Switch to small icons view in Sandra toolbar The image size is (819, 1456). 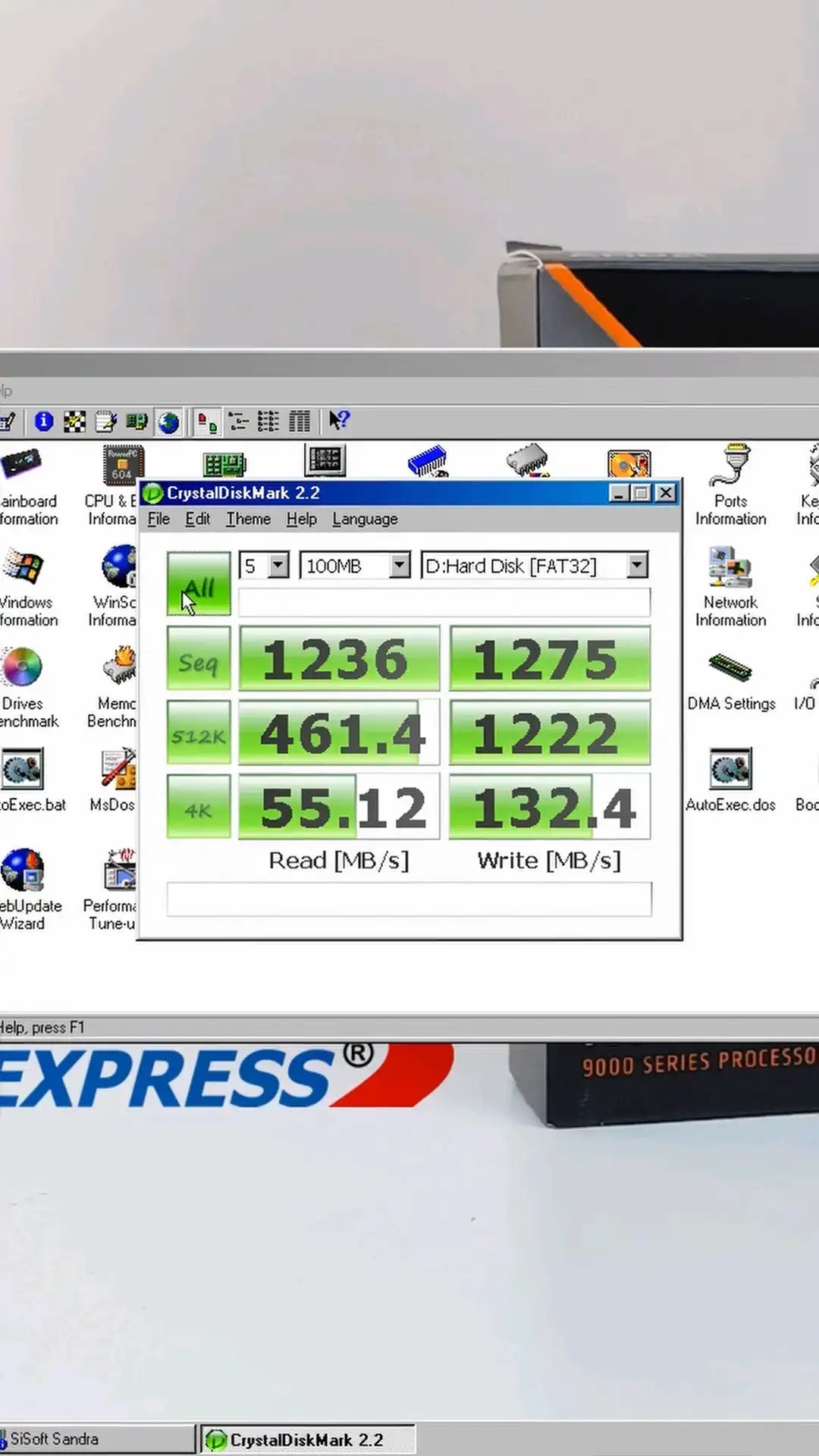(238, 421)
